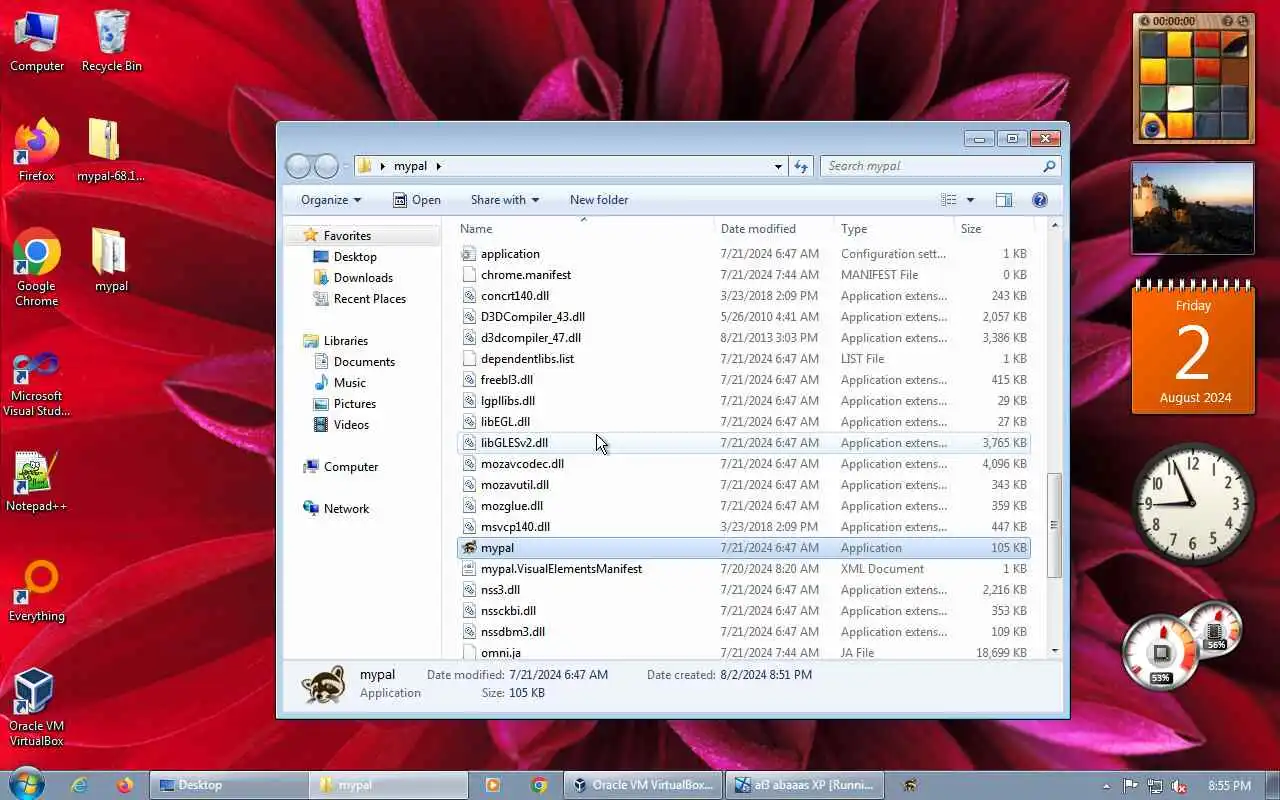The width and height of the screenshot is (1280, 800).
Task: Change view with the view icon
Action: tap(949, 200)
